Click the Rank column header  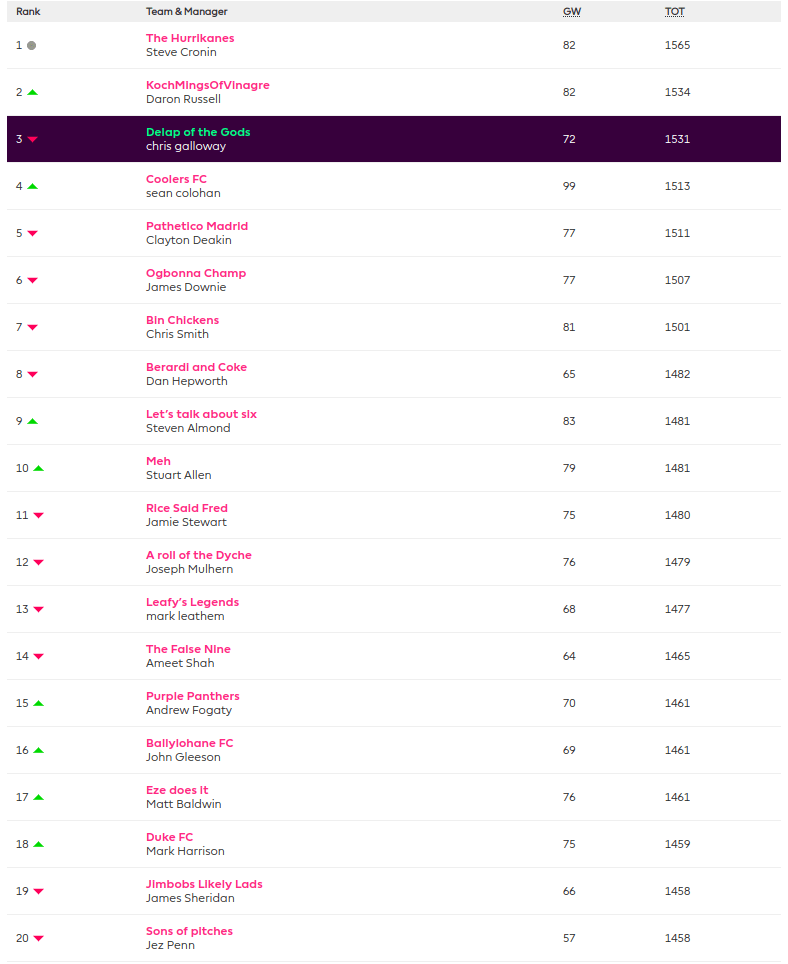tap(28, 12)
